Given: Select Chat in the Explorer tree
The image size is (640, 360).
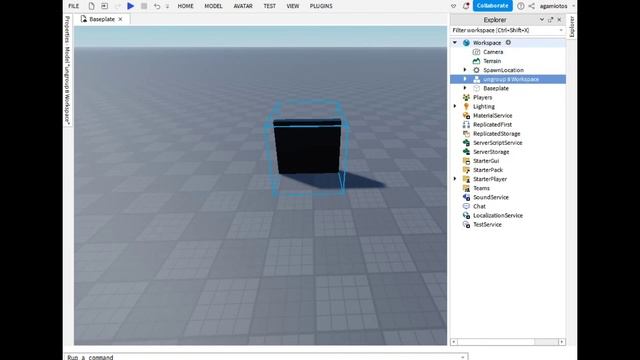Looking at the screenshot, I should click(x=479, y=206).
